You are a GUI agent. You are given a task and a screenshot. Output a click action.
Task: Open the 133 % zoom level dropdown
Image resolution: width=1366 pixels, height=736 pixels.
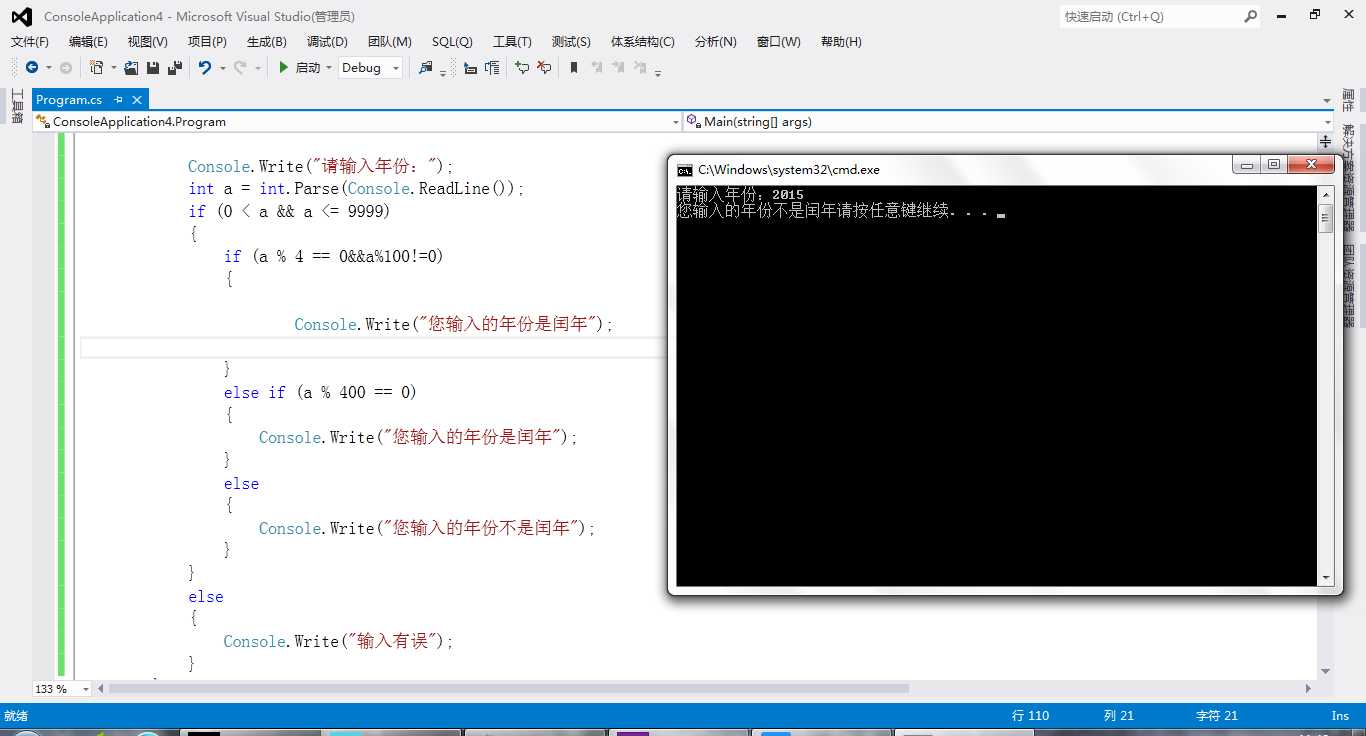[85, 689]
